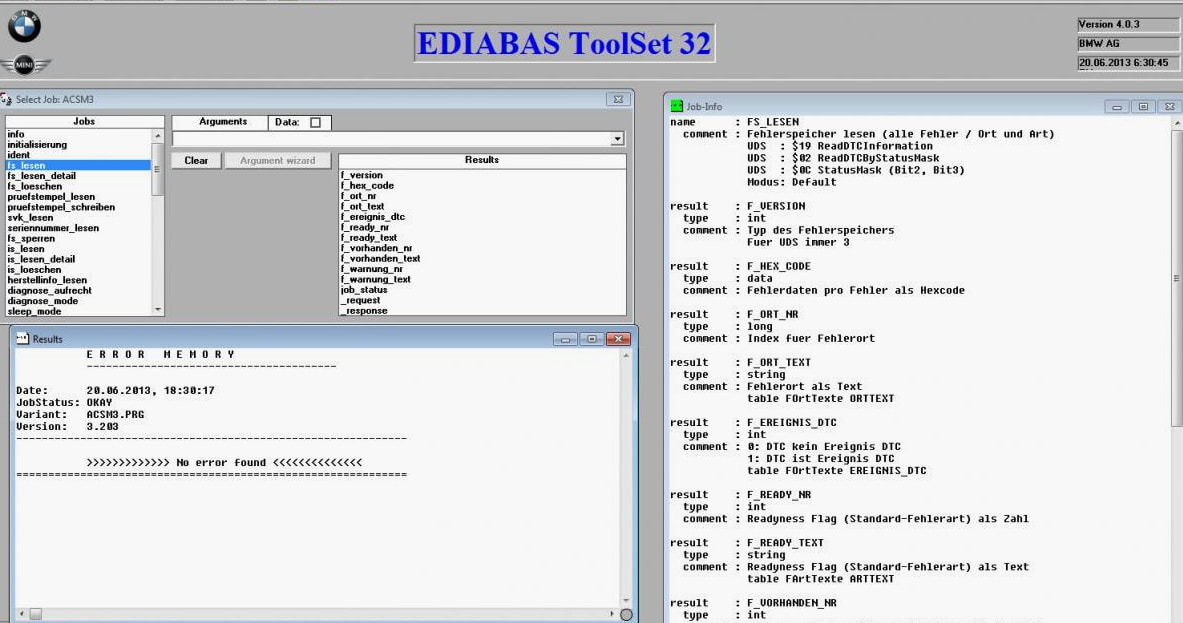
Task: Select the fs_lesen job
Action: (x=78, y=165)
